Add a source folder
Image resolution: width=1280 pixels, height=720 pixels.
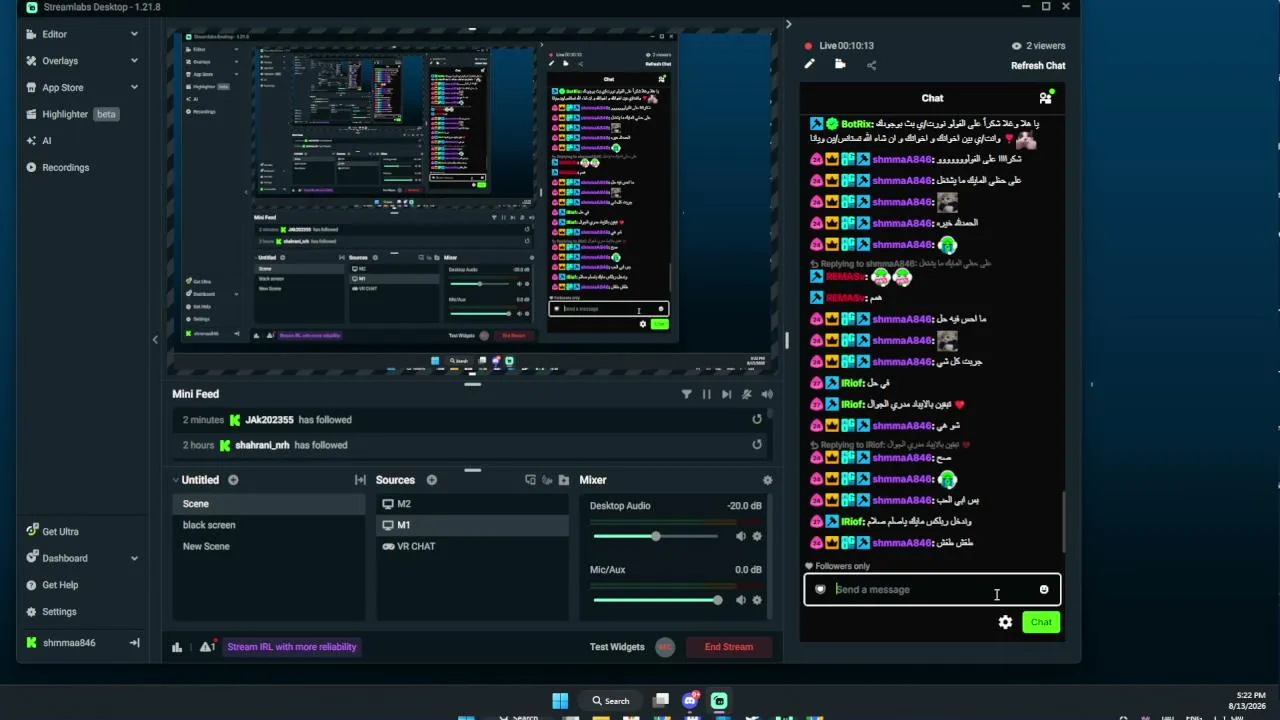click(x=564, y=480)
